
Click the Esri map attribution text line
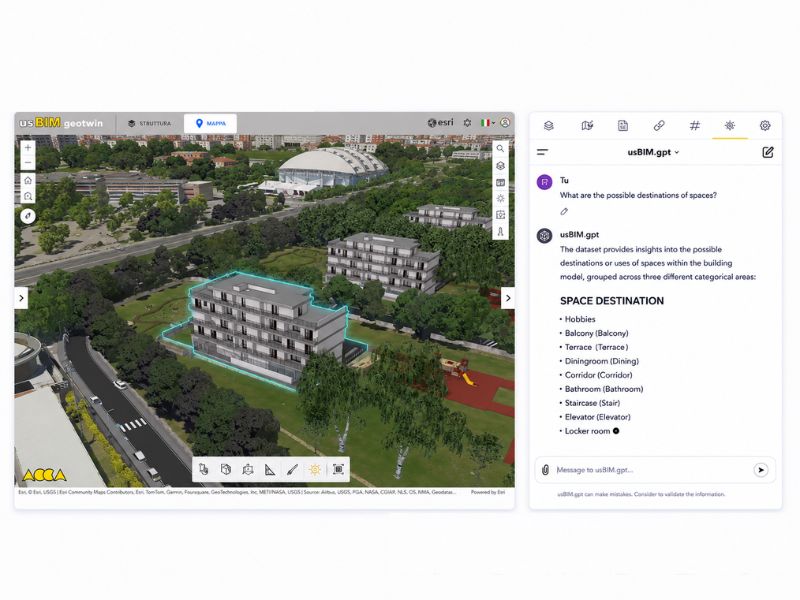(237, 492)
